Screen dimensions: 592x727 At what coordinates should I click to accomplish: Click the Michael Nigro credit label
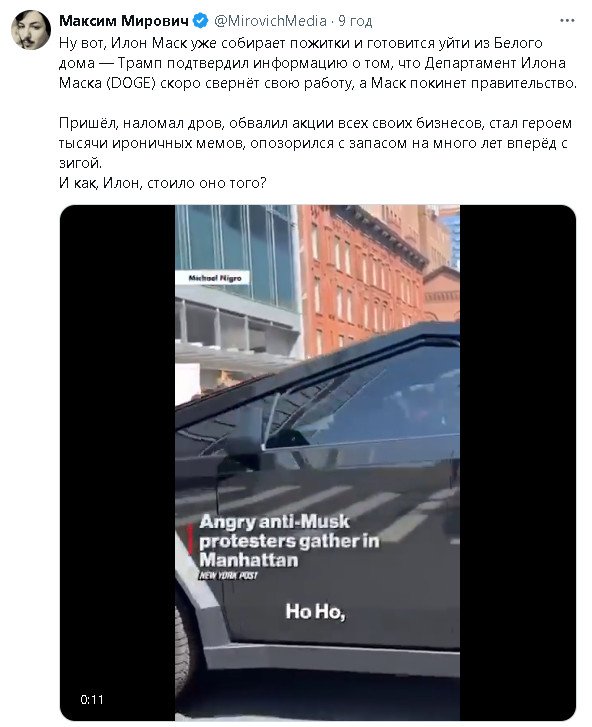click(x=215, y=278)
